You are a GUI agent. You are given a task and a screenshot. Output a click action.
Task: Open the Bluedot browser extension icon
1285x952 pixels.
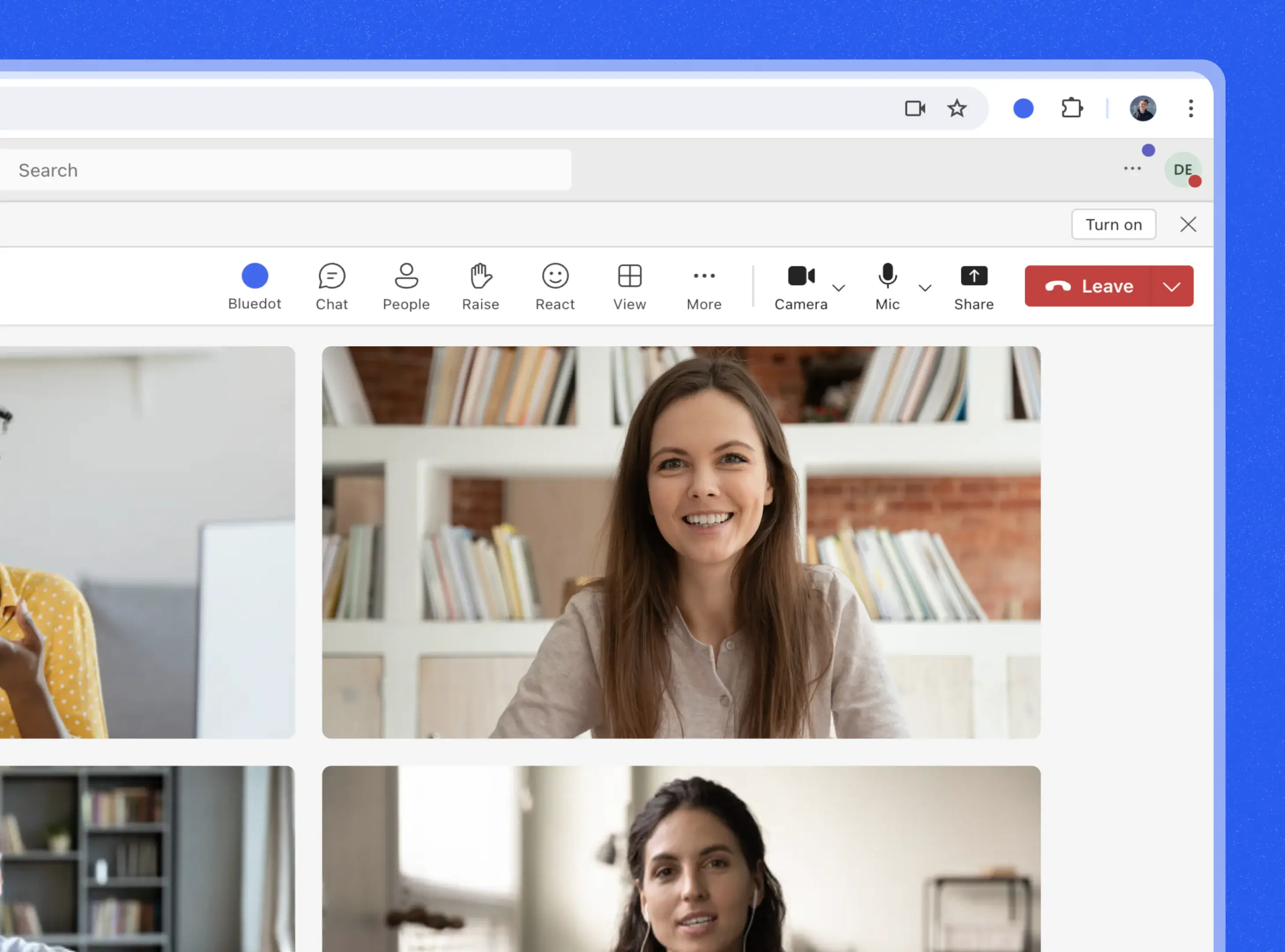1023,108
